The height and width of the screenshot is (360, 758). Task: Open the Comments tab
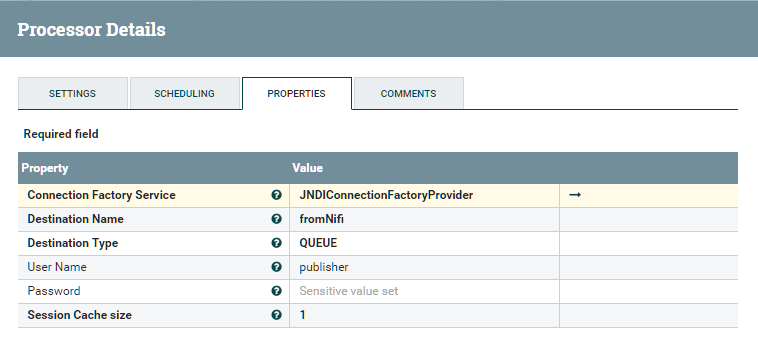[408, 93]
